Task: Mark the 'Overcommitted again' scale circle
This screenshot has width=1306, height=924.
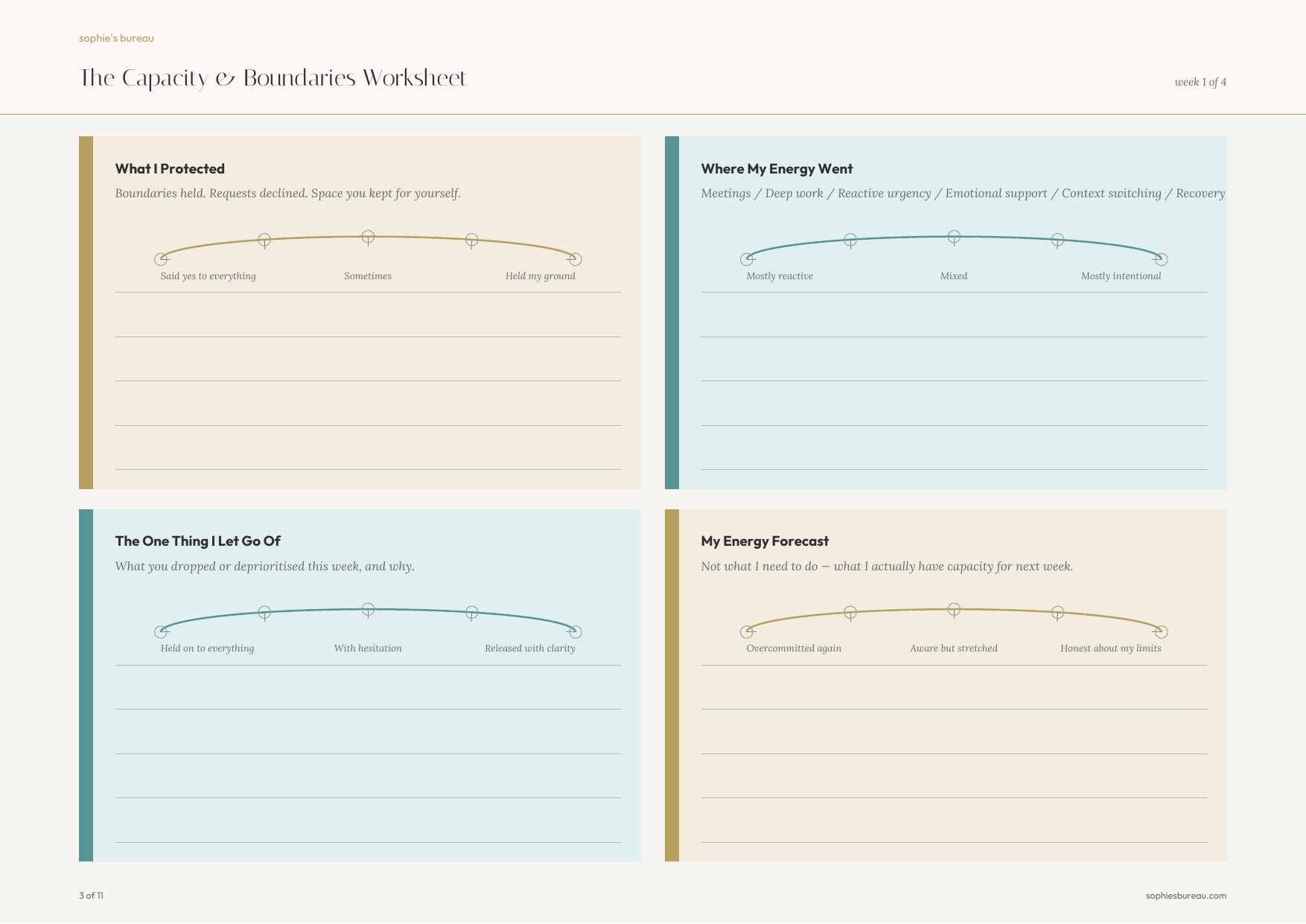Action: [747, 631]
